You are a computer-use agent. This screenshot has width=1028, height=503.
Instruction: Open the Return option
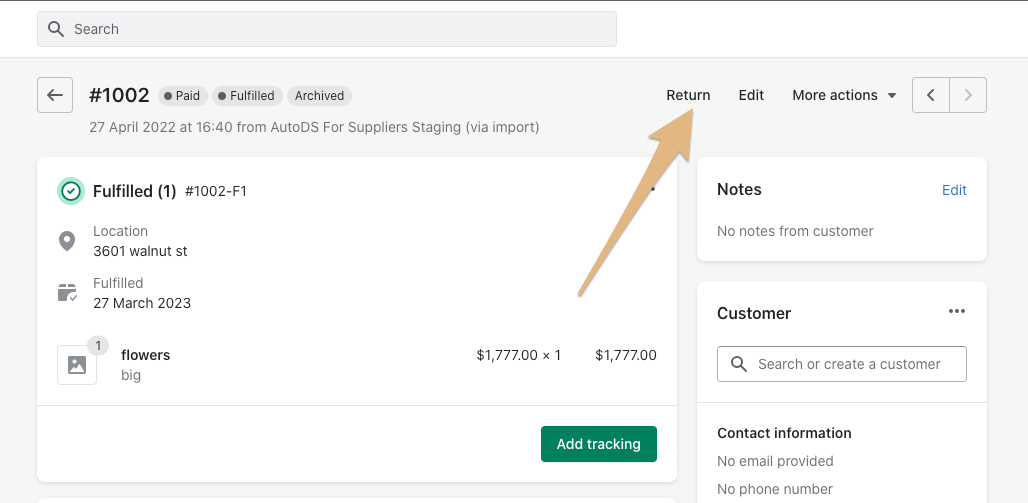688,95
